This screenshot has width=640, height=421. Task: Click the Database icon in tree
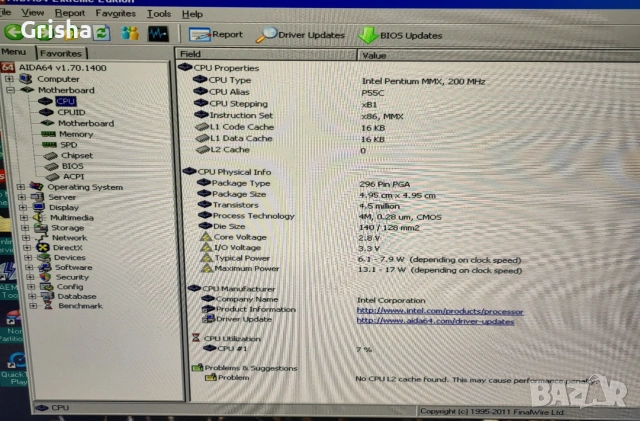(x=47, y=296)
